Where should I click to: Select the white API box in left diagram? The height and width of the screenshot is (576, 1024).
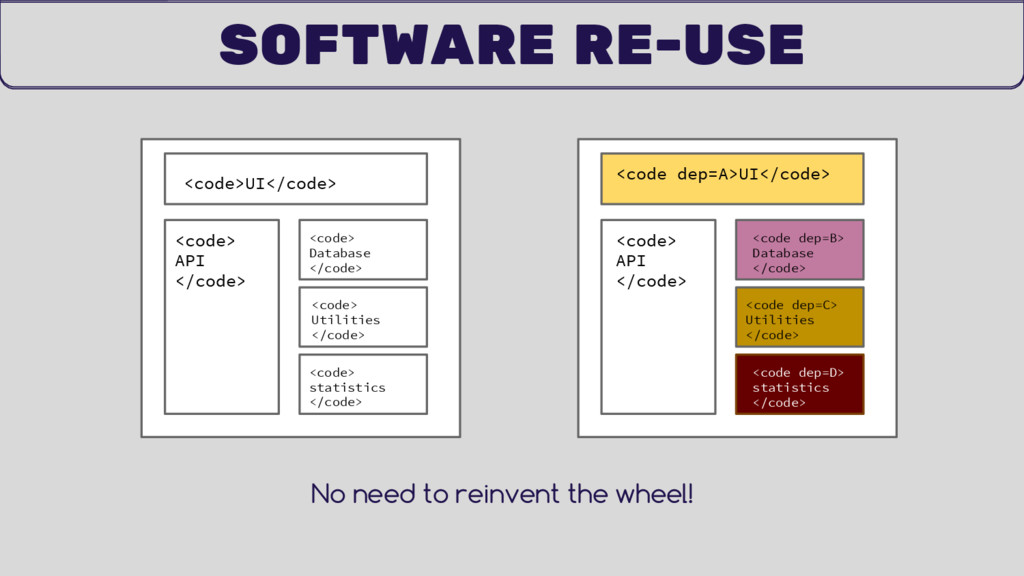pos(222,317)
